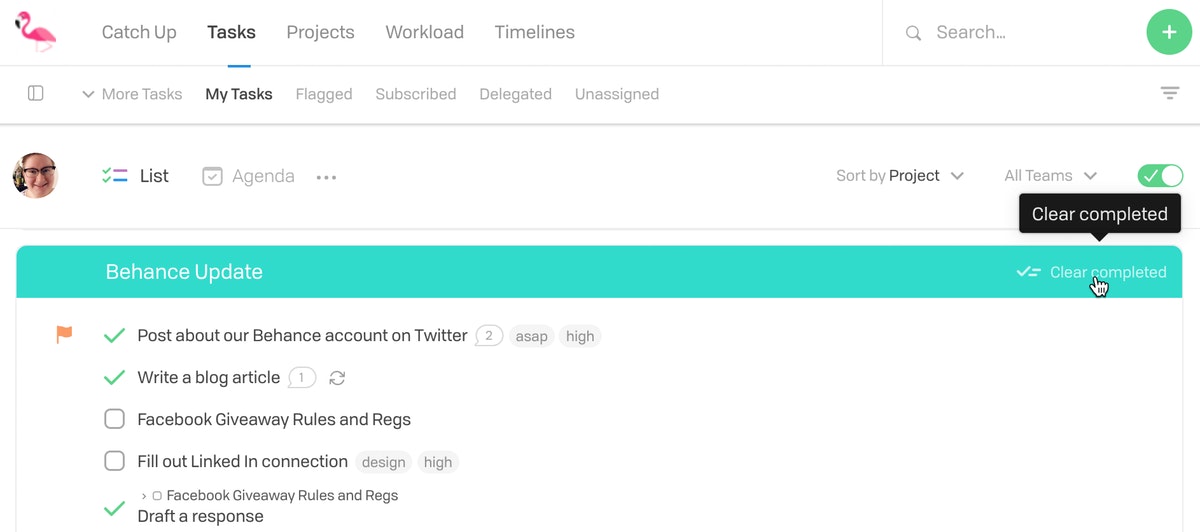Switch to Agenda view

[x=248, y=176]
